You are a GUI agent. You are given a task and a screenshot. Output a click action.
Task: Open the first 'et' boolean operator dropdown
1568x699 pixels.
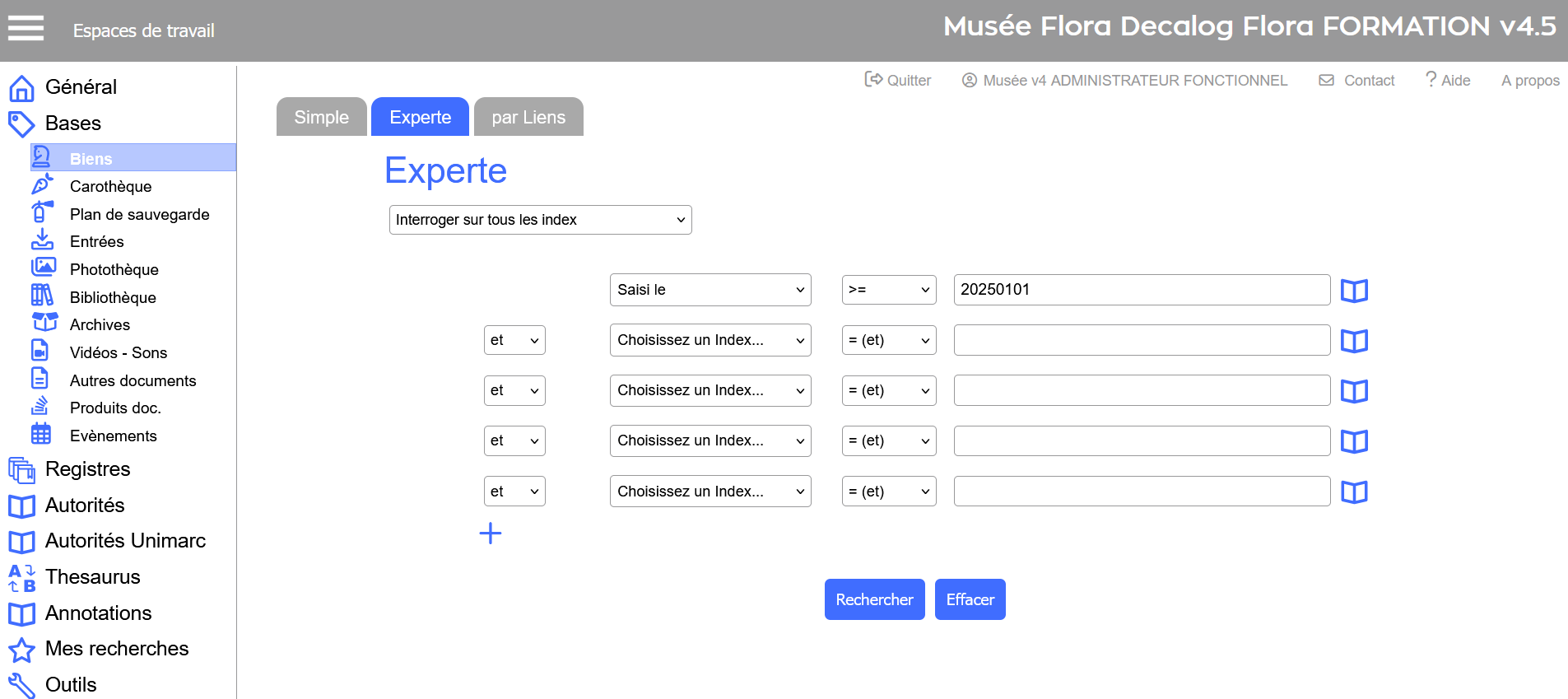tap(514, 340)
